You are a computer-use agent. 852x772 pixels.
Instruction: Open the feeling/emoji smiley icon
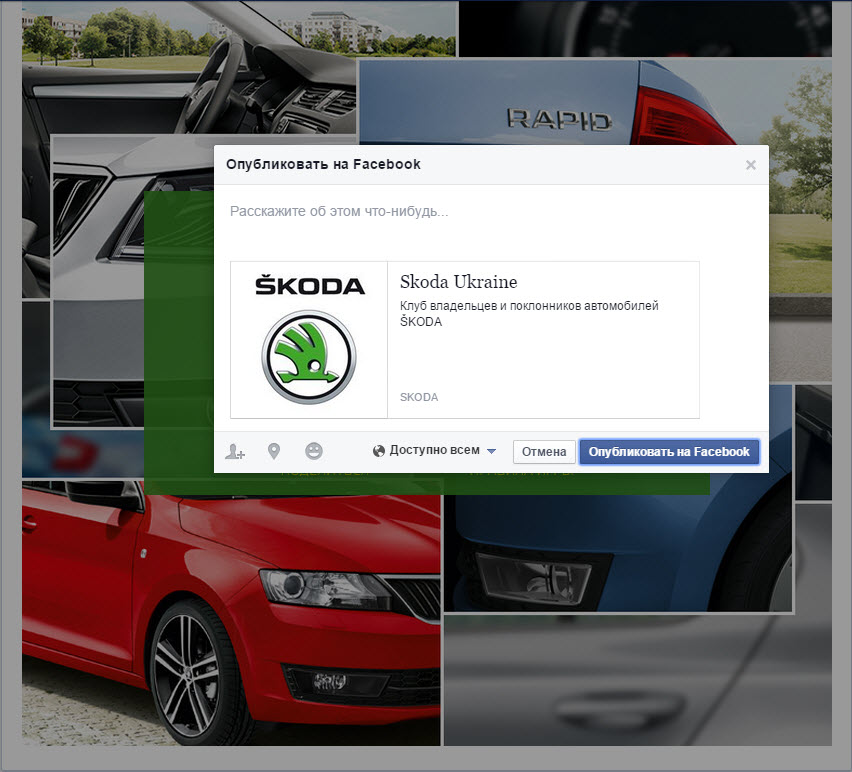pos(314,451)
